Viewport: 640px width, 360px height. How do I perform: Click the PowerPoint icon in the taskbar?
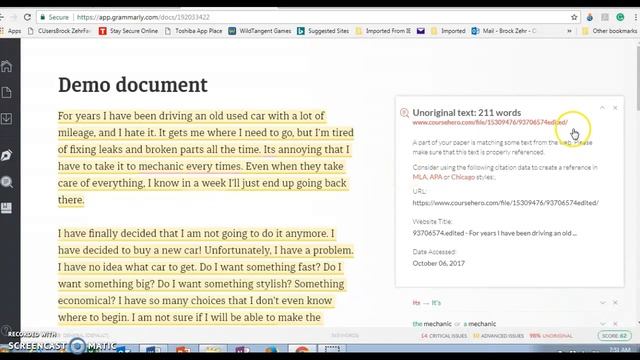pyautogui.click(x=183, y=349)
